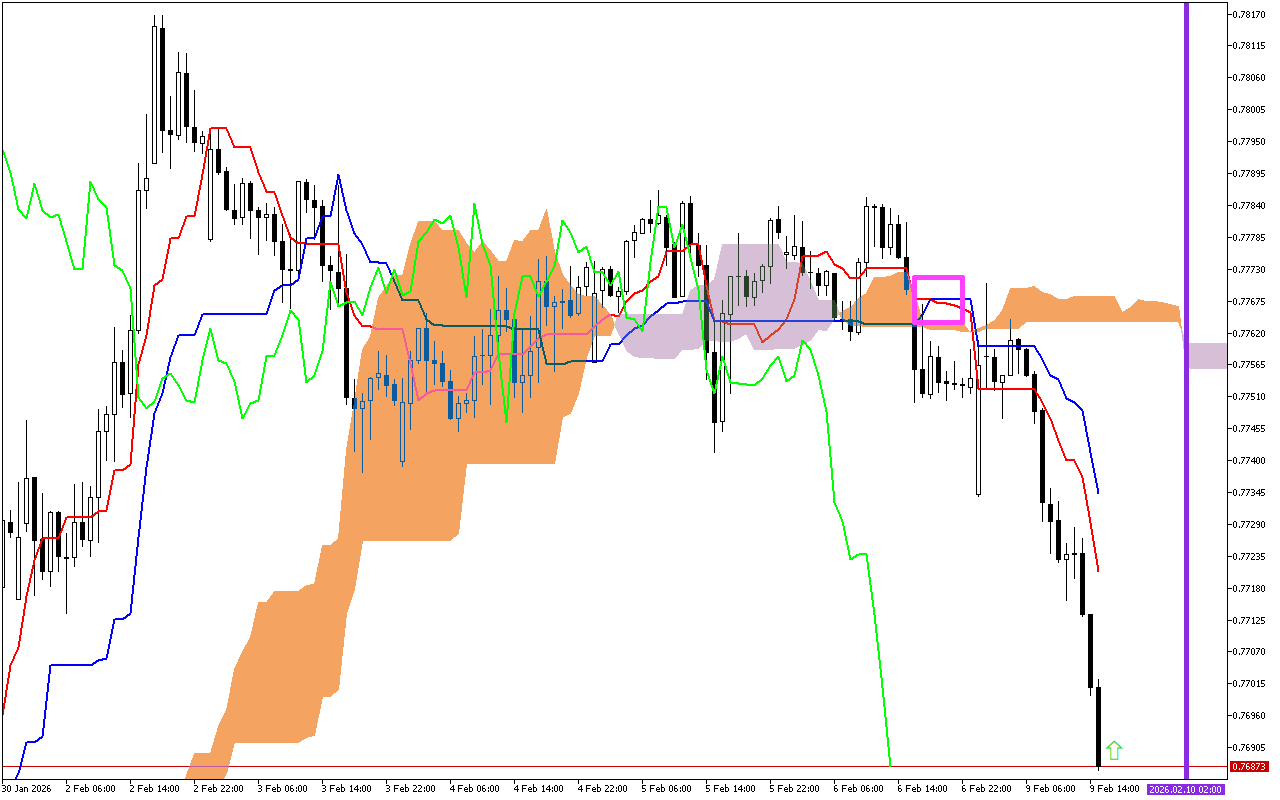Click the 9 Feb 14:00 time axis label
This screenshot has width=1280, height=800.
coord(1116,789)
